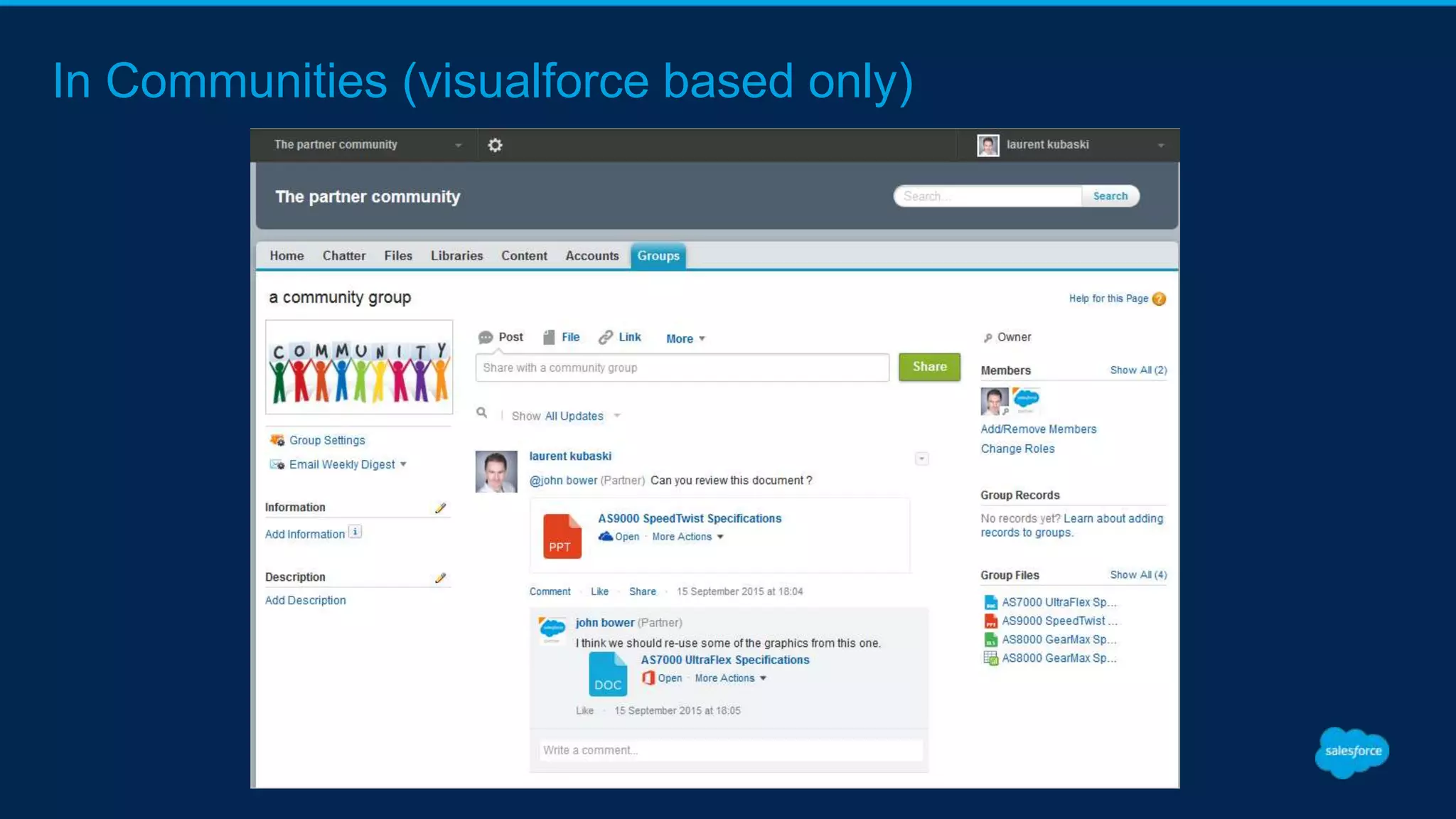Click the PPT file icon
The image size is (1456, 819).
(562, 536)
